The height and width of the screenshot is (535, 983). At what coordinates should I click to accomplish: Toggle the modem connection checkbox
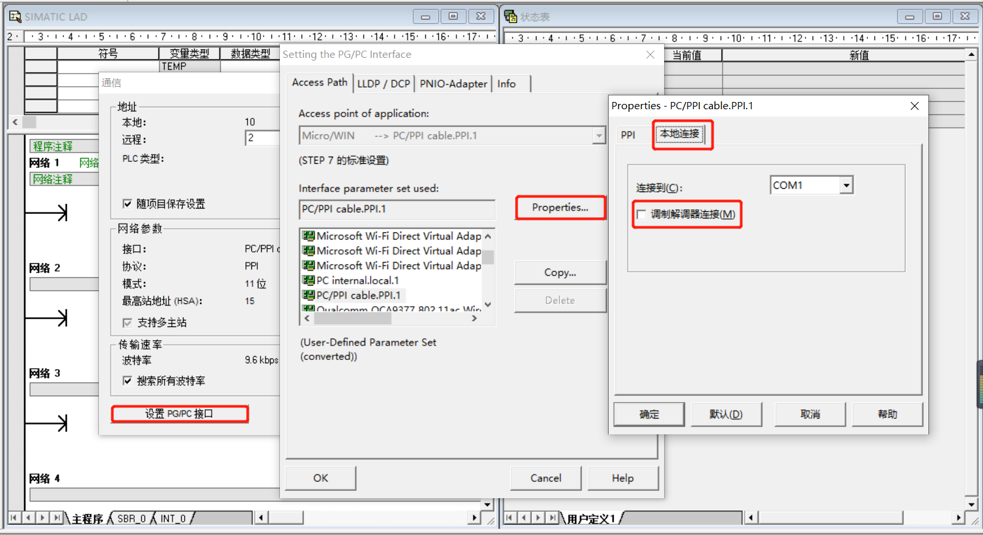click(x=641, y=215)
